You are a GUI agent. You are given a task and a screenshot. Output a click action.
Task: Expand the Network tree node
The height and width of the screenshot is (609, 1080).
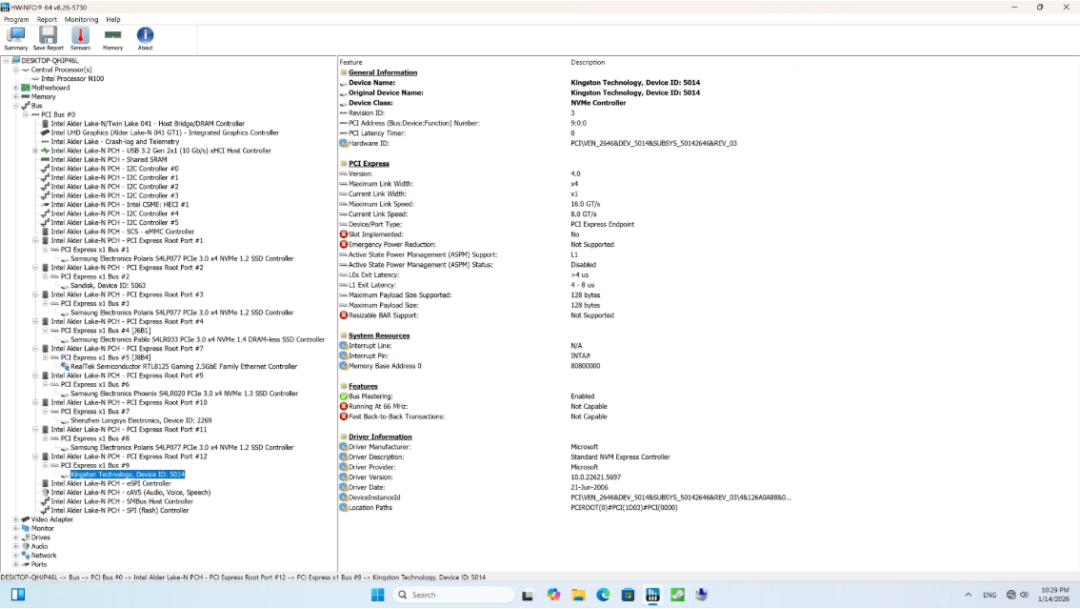click(x=15, y=556)
